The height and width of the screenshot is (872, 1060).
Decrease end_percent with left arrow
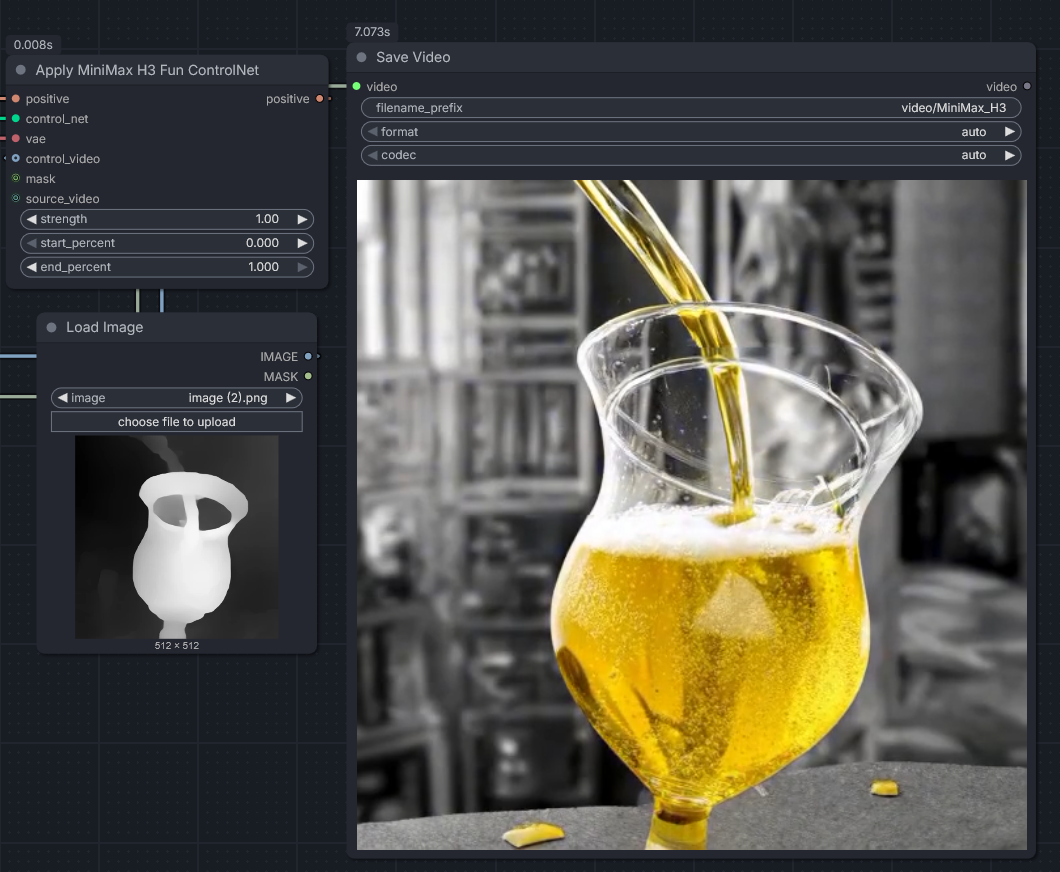[31, 267]
